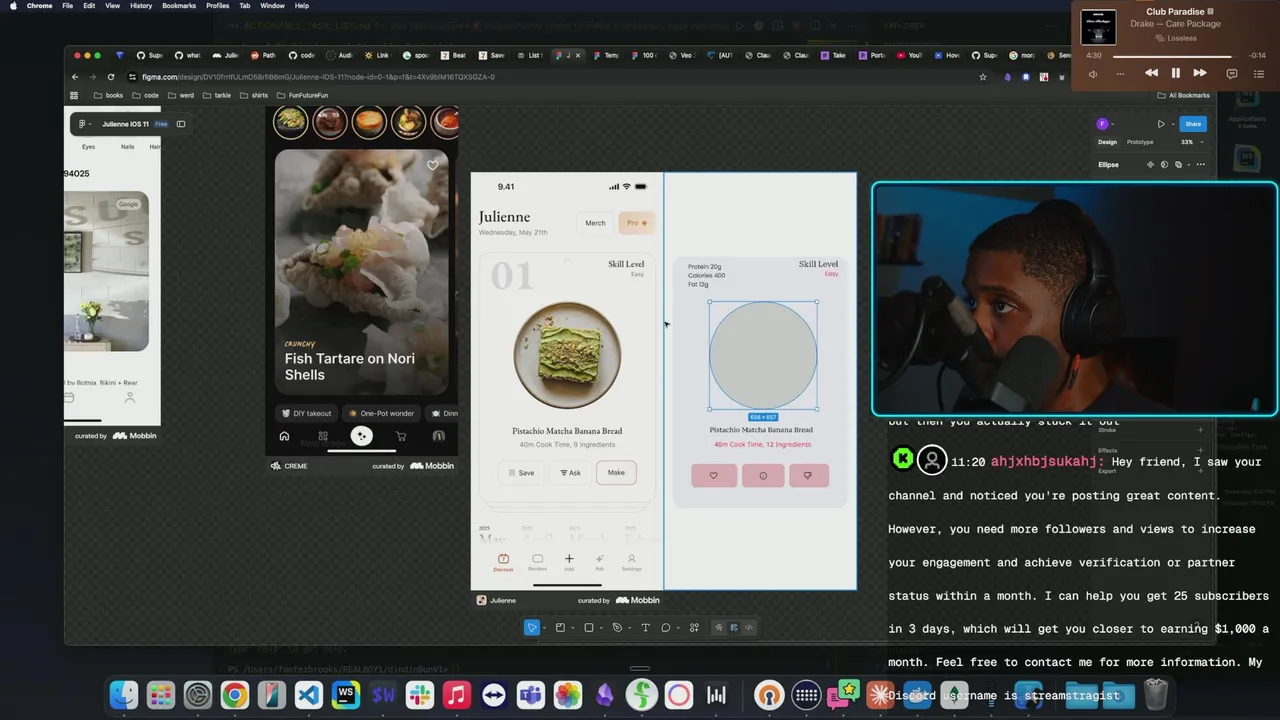The height and width of the screenshot is (720, 1280).
Task: Open Ellipse more options menu
Action: click(1200, 164)
